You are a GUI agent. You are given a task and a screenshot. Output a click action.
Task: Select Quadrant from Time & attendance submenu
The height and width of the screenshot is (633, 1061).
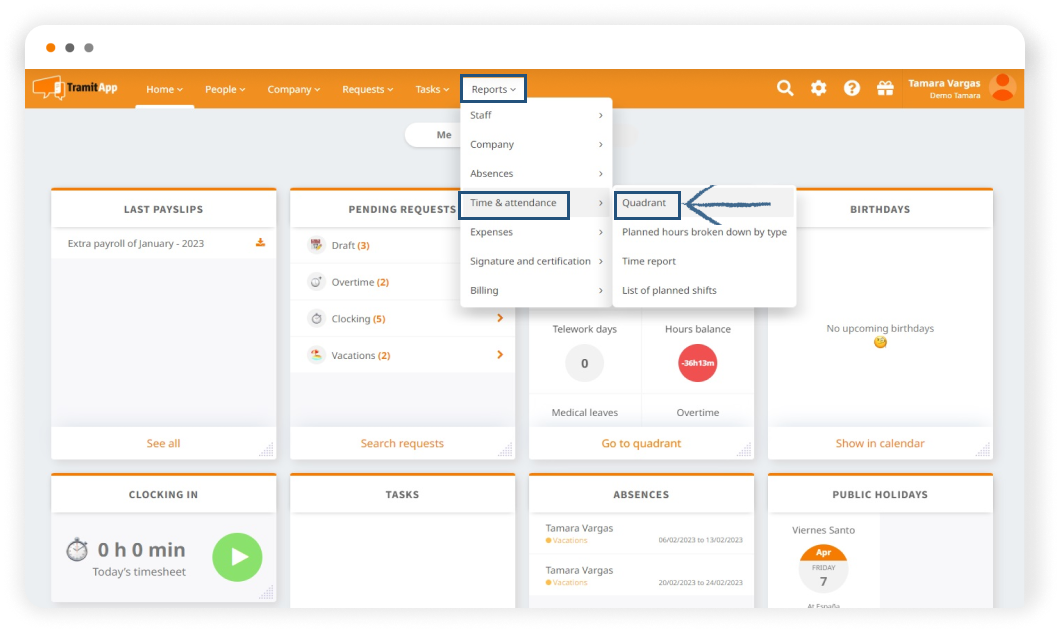tap(644, 203)
